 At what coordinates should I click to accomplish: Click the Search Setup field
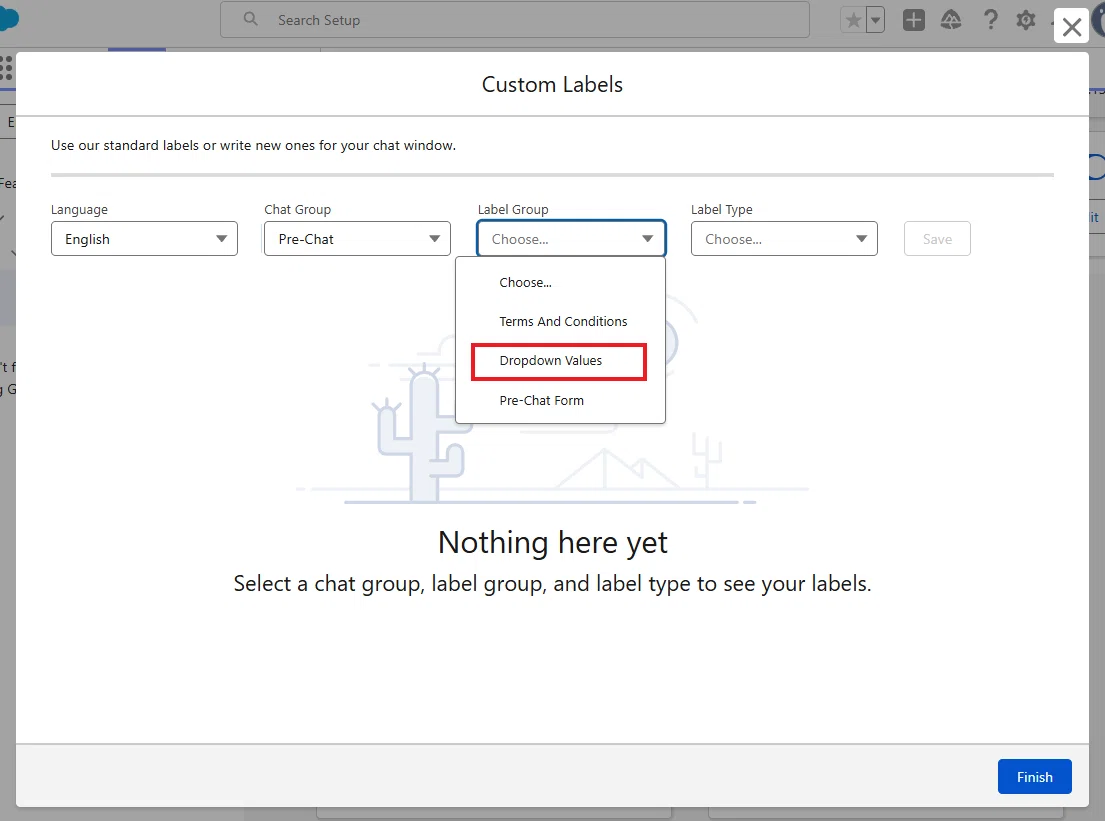pos(514,20)
